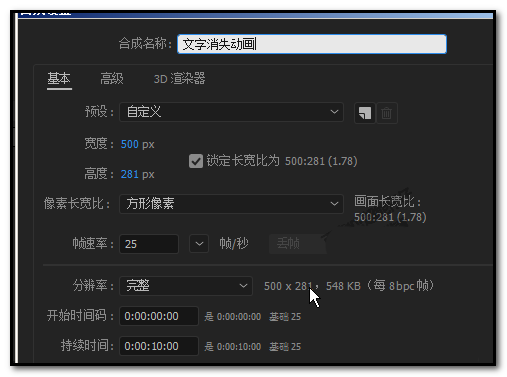Click the delete preset trash icon
Image resolution: width=507 pixels, height=377 pixels.
(x=387, y=113)
